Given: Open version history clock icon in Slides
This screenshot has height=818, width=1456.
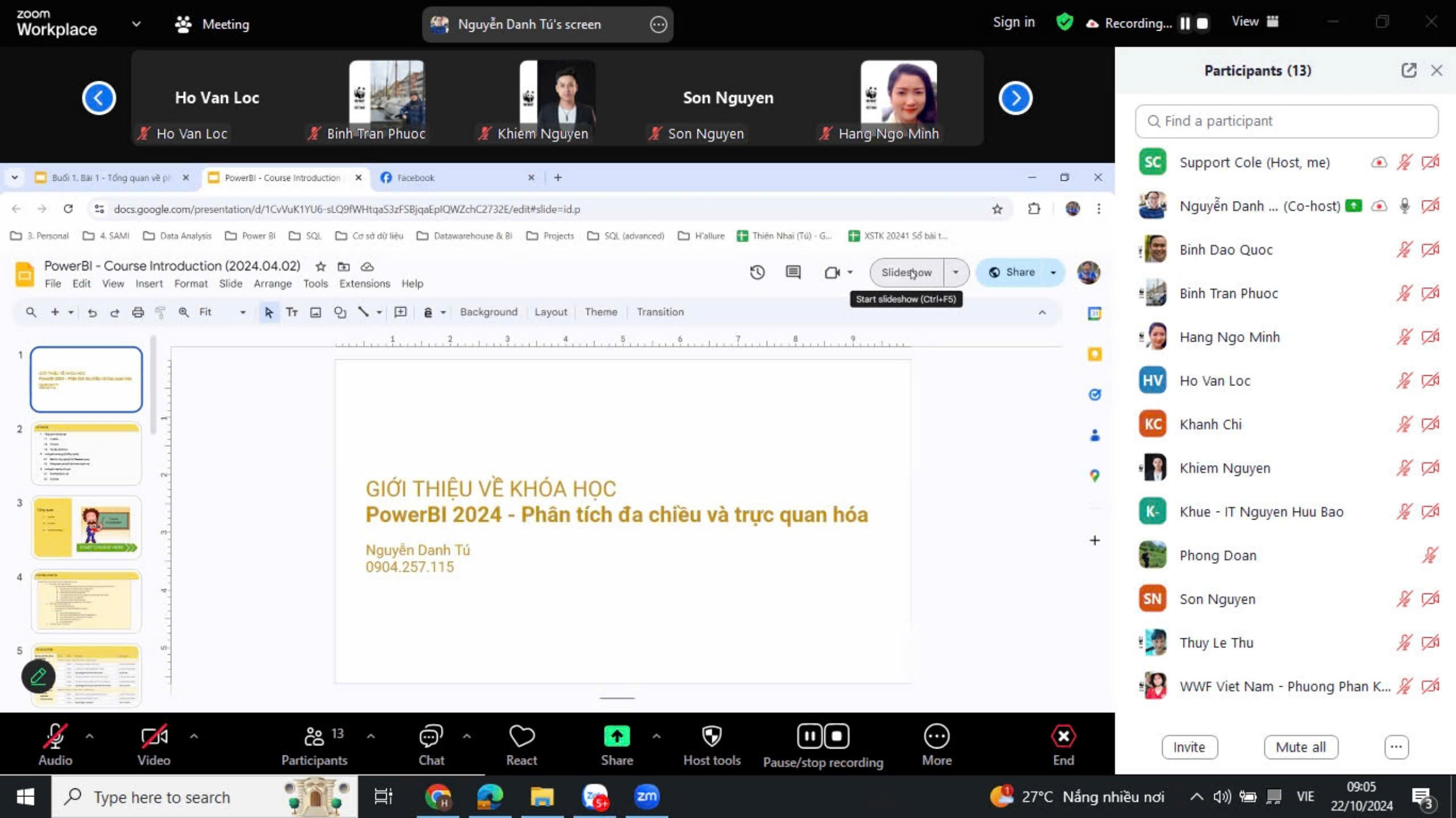Looking at the screenshot, I should (x=757, y=272).
